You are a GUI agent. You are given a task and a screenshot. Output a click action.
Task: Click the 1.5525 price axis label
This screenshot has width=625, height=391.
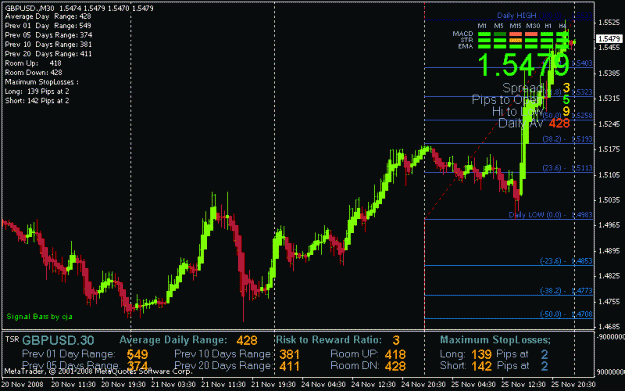point(609,23)
